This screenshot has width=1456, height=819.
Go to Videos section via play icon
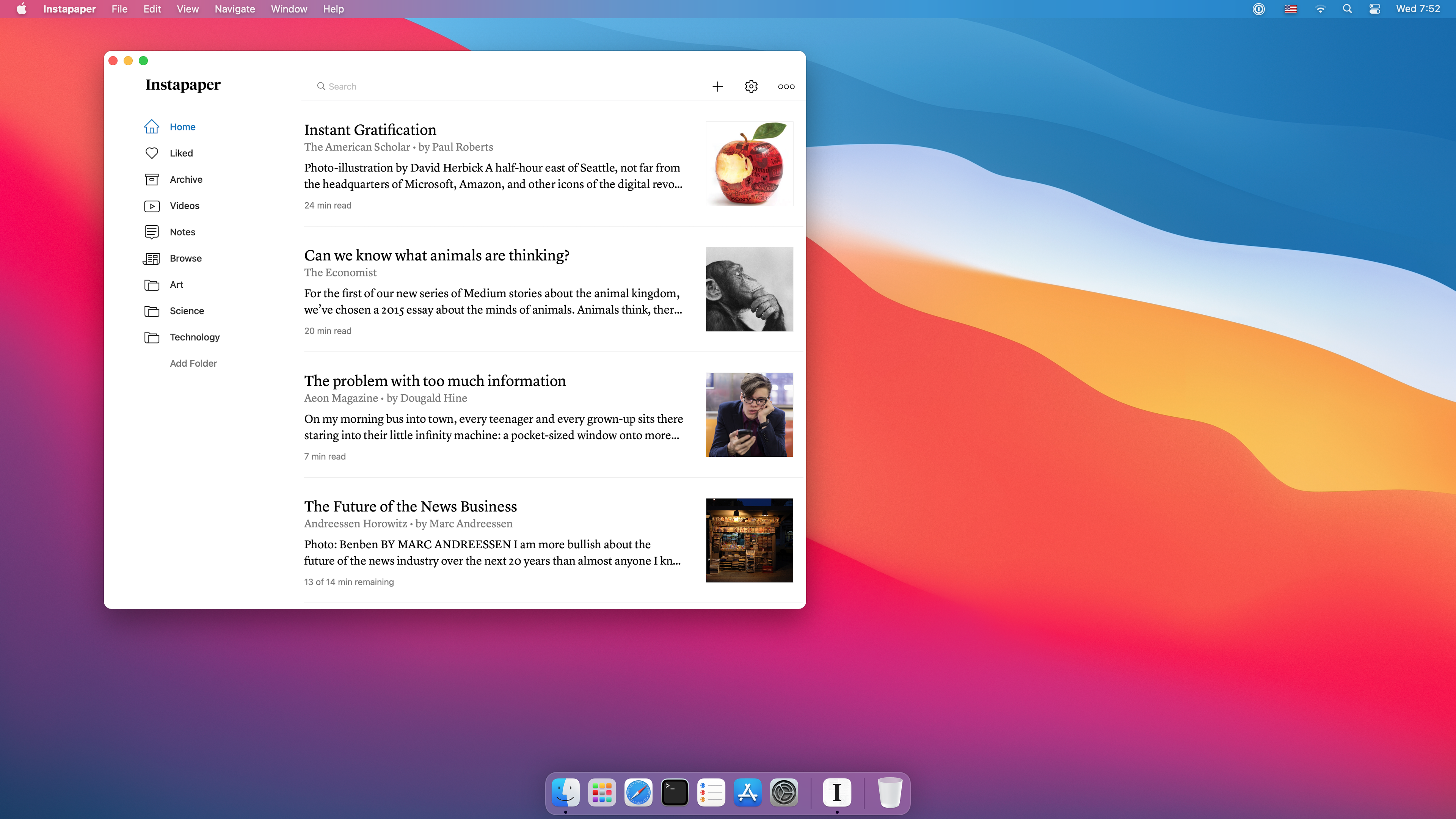point(152,206)
